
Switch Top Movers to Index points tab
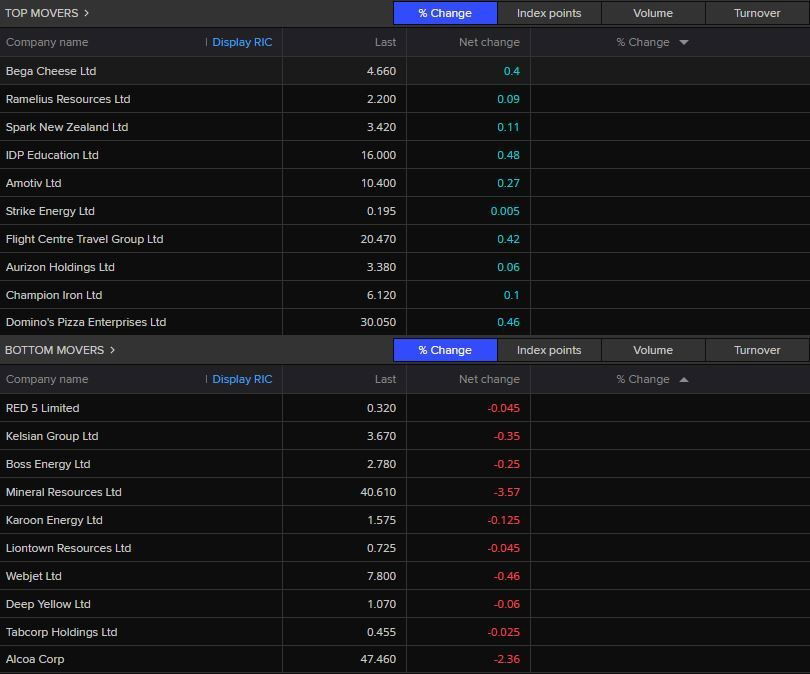tap(549, 13)
